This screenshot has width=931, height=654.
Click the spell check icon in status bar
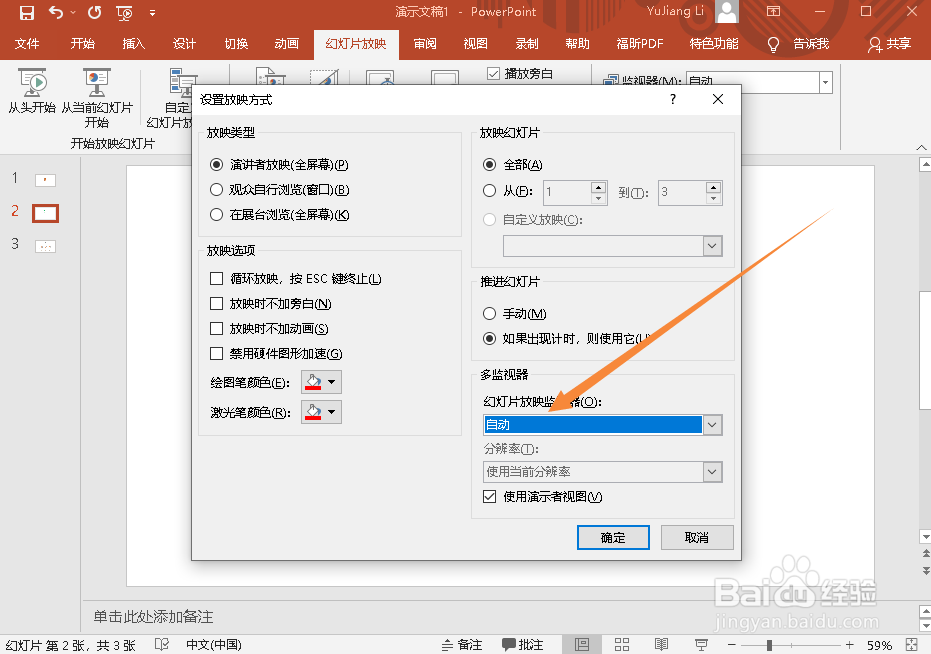[x=162, y=644]
